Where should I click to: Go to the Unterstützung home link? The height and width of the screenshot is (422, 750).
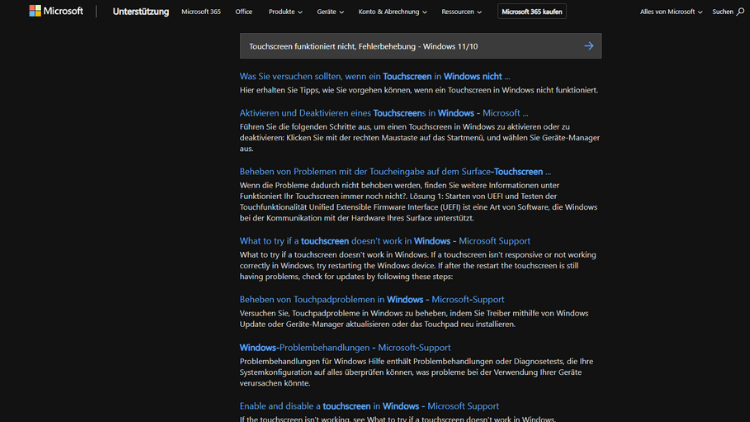140,12
